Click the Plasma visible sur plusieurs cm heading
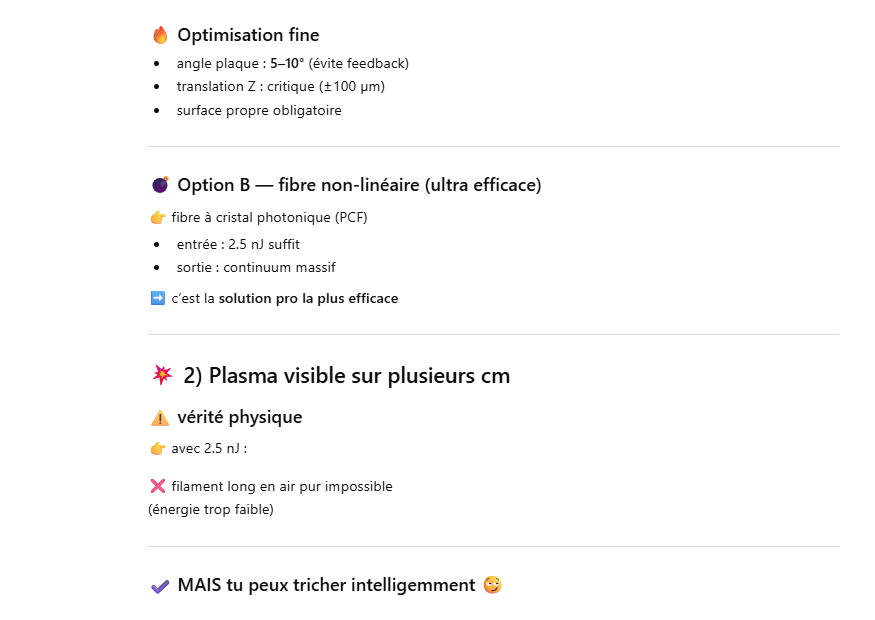Viewport: 875px width, 620px height. [x=346, y=376]
